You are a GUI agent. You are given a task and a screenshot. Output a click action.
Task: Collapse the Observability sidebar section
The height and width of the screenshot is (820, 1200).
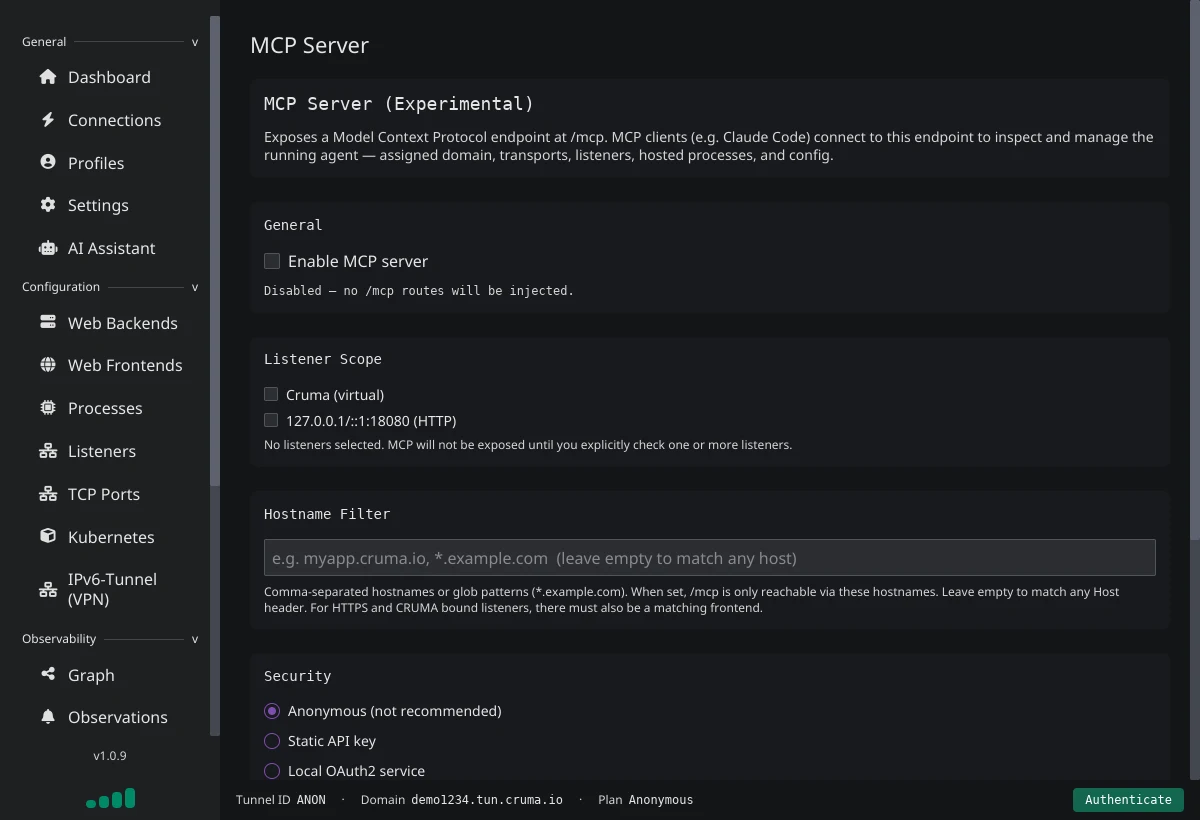[x=195, y=639]
